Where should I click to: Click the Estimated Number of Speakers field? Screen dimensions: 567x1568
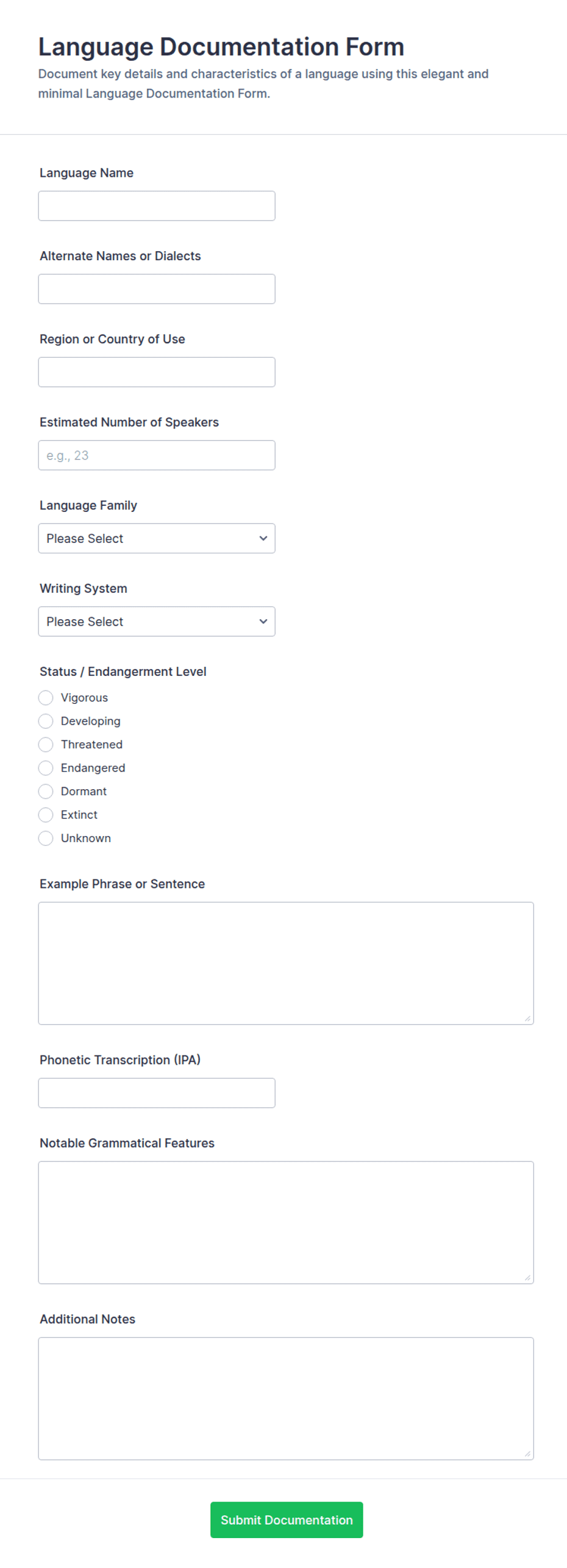click(157, 455)
